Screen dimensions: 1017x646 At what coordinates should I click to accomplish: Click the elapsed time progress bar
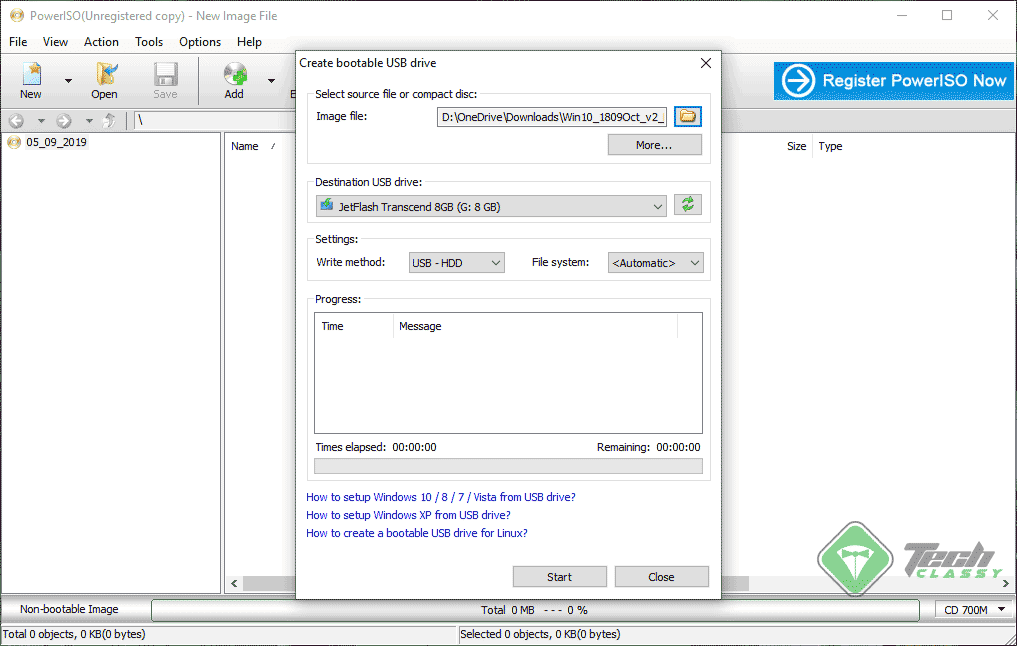[508, 465]
